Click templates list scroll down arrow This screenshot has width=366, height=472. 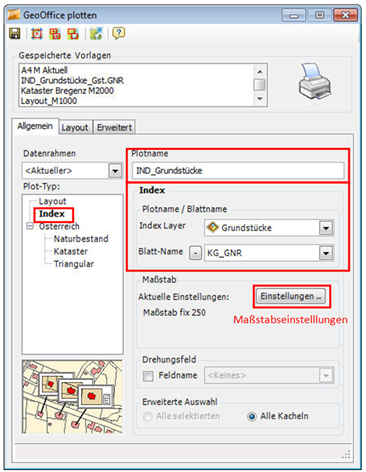point(260,99)
